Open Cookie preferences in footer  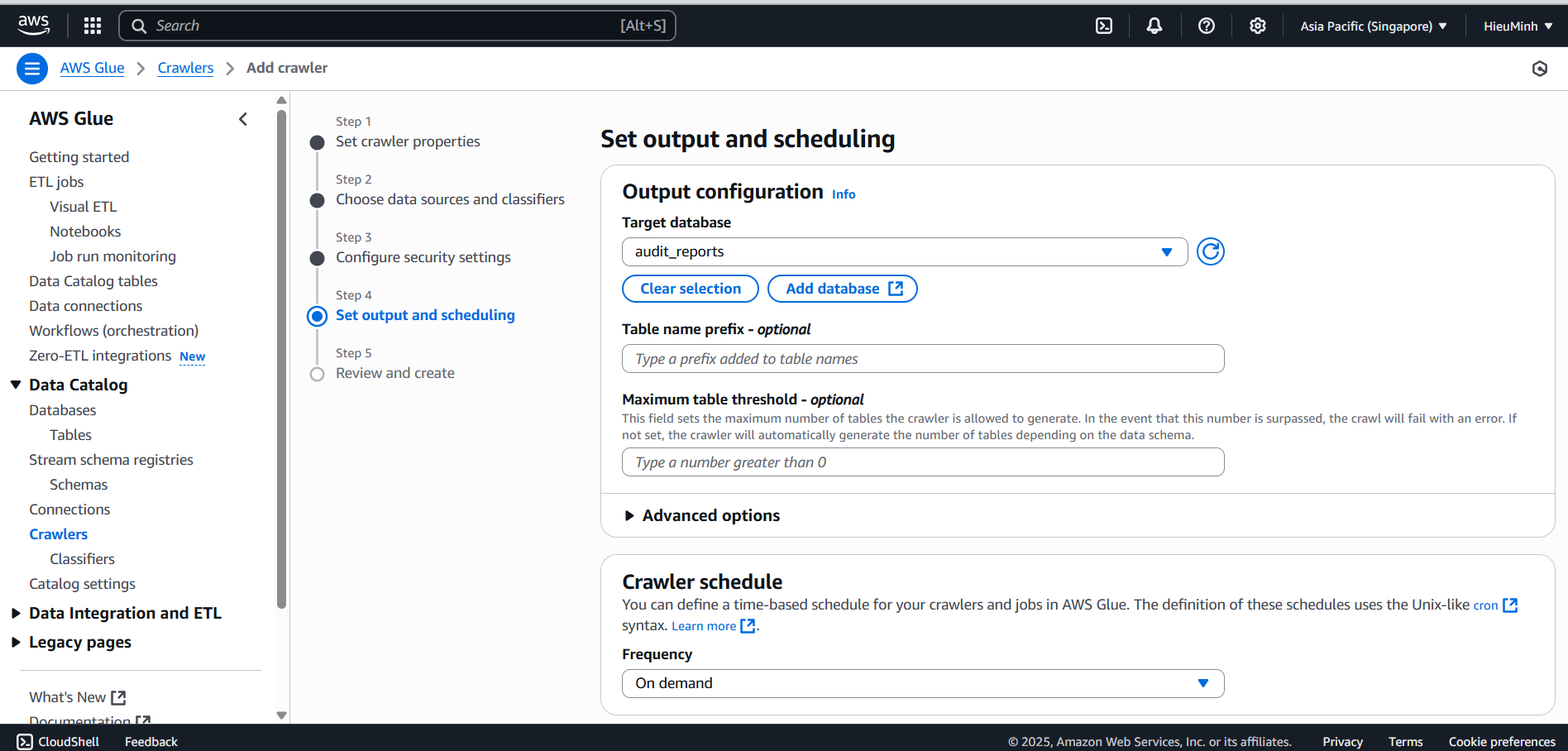1502,742
